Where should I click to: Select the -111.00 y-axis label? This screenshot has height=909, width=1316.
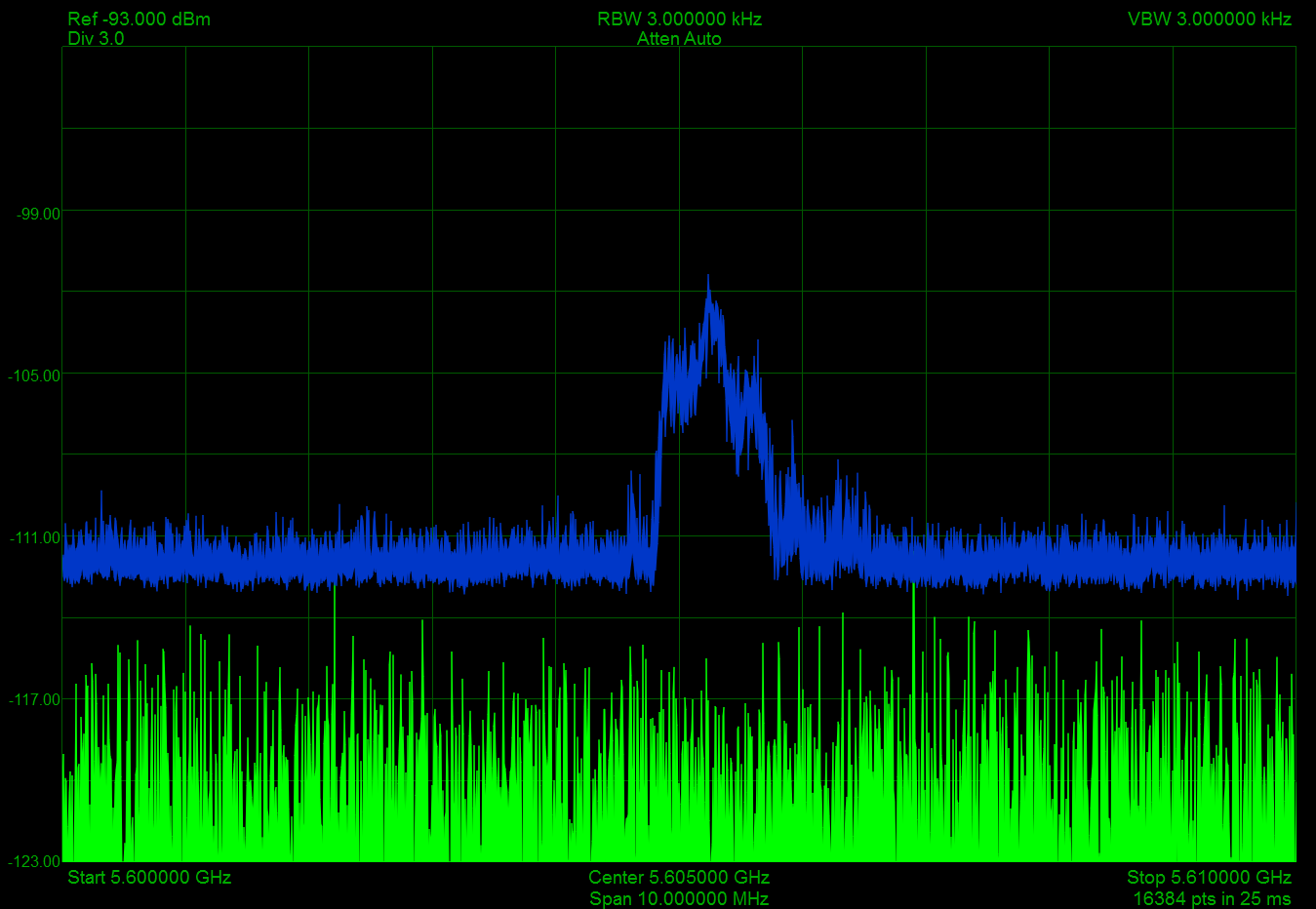click(x=34, y=536)
